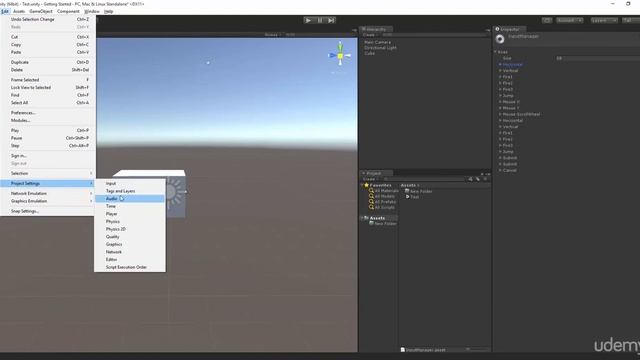This screenshot has width=640, height=360.
Task: Open the Selection submenu in the Edit menu
Action: [x=48, y=173]
